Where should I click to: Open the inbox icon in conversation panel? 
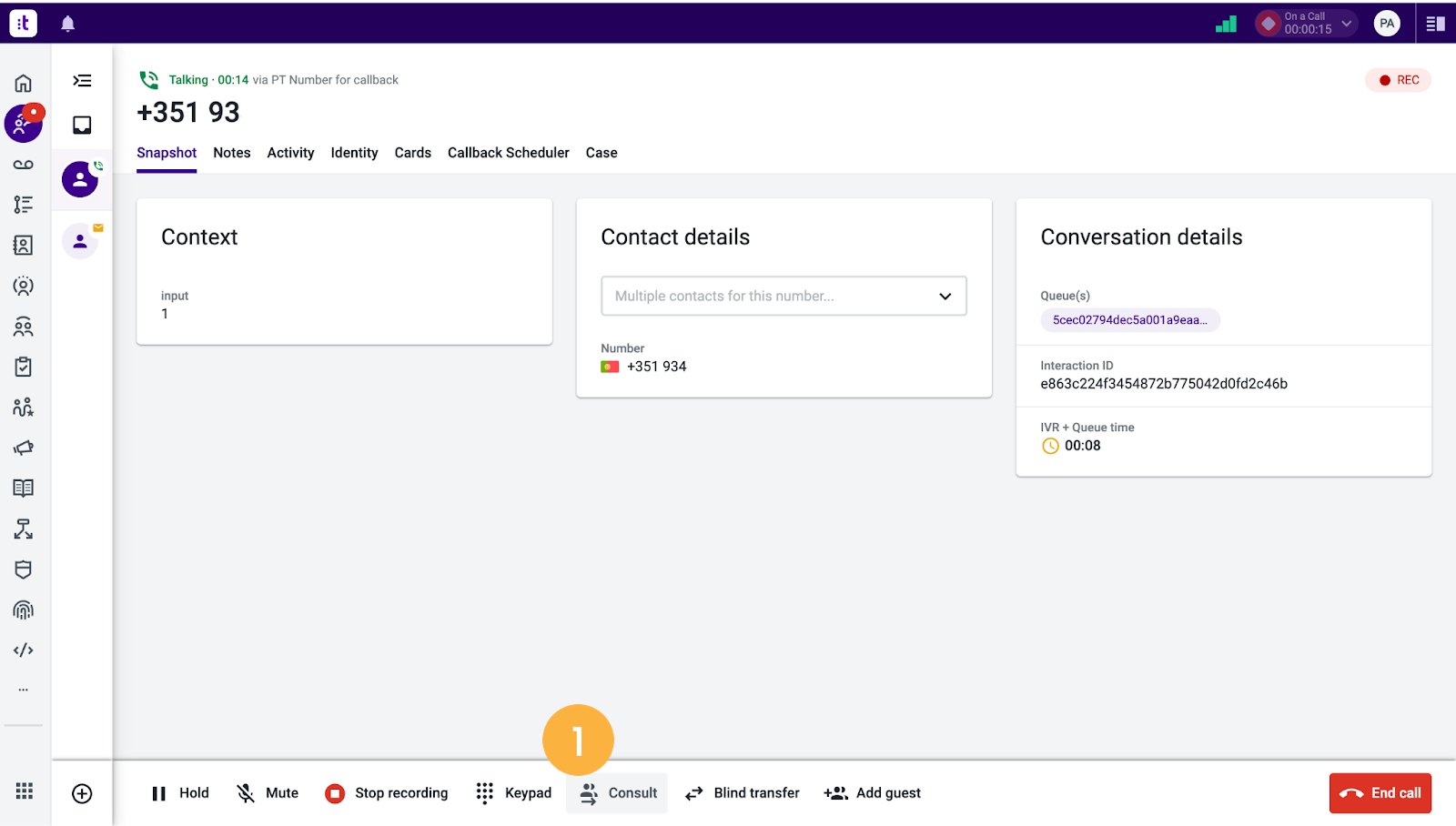pyautogui.click(x=82, y=126)
